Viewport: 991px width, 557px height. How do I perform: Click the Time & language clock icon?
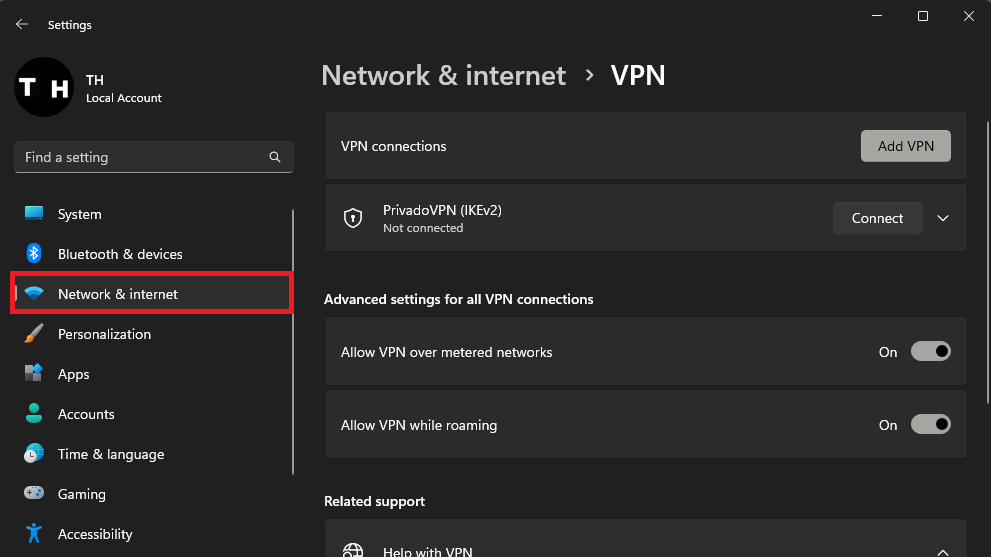pyautogui.click(x=34, y=454)
